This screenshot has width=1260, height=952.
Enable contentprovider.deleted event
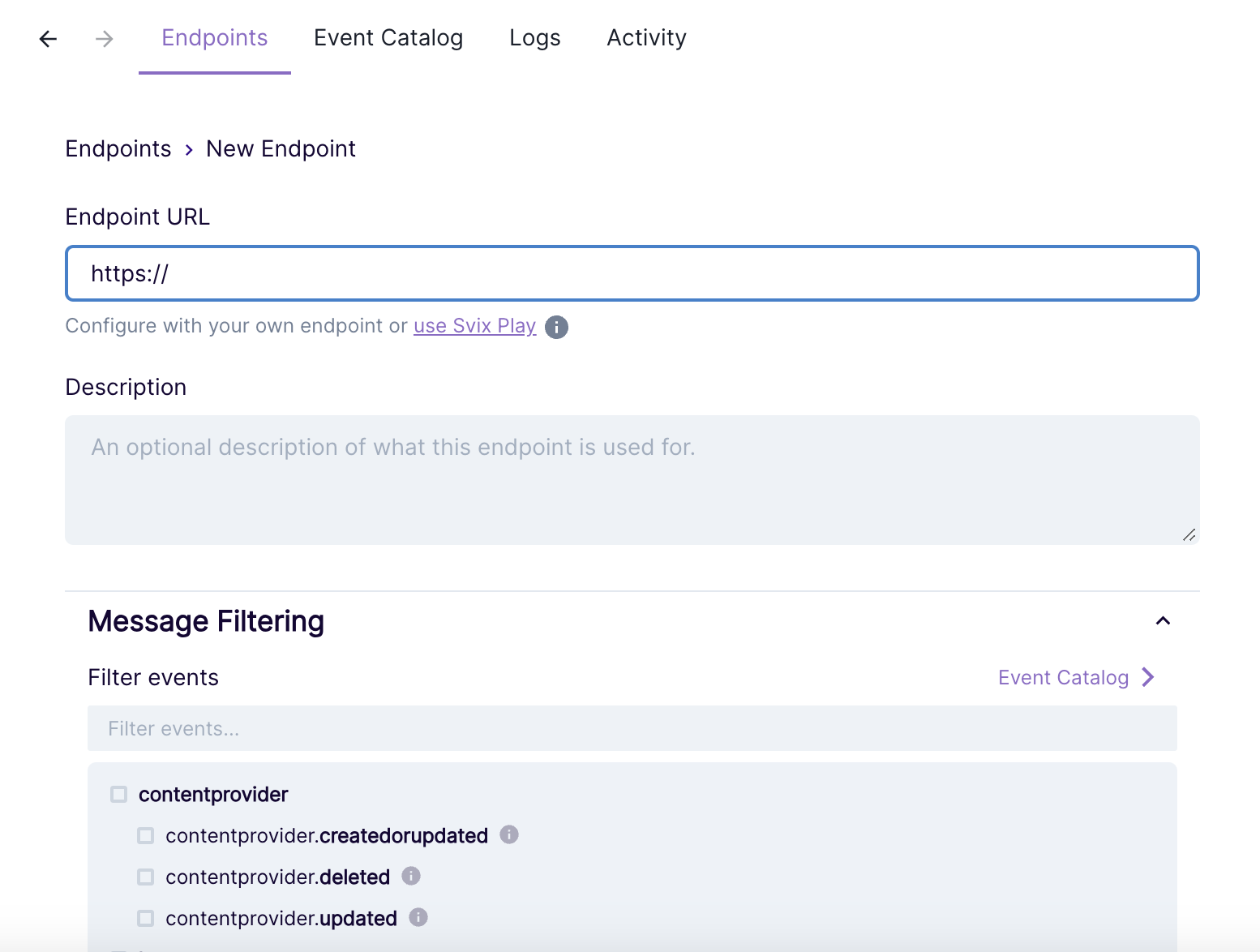click(146, 877)
